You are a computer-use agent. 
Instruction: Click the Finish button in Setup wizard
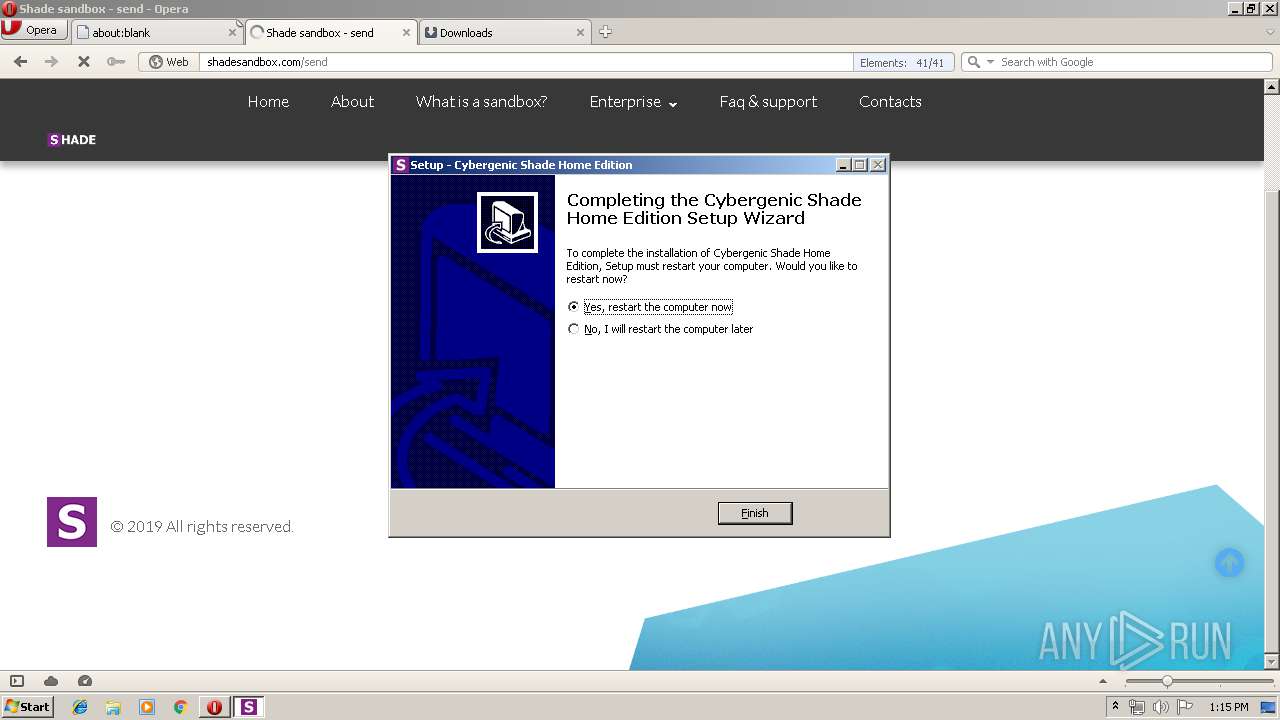point(755,513)
